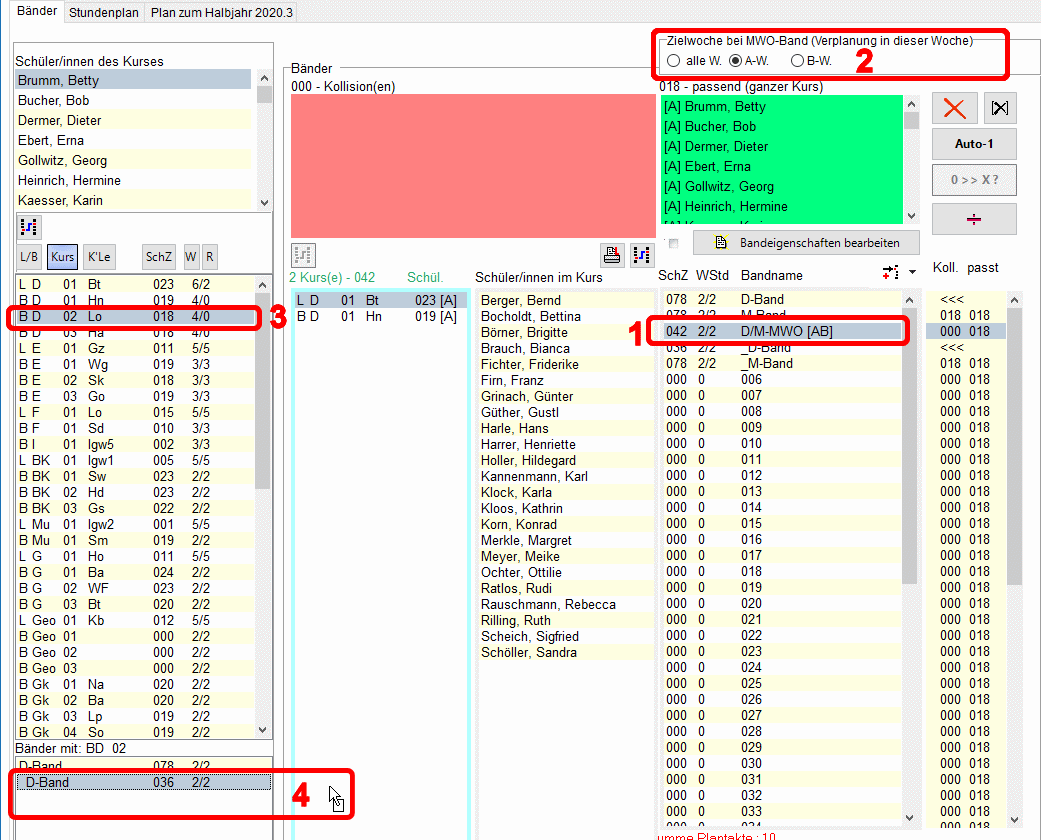Click the timetable icon below the student list
The image size is (1041, 840).
29,226
